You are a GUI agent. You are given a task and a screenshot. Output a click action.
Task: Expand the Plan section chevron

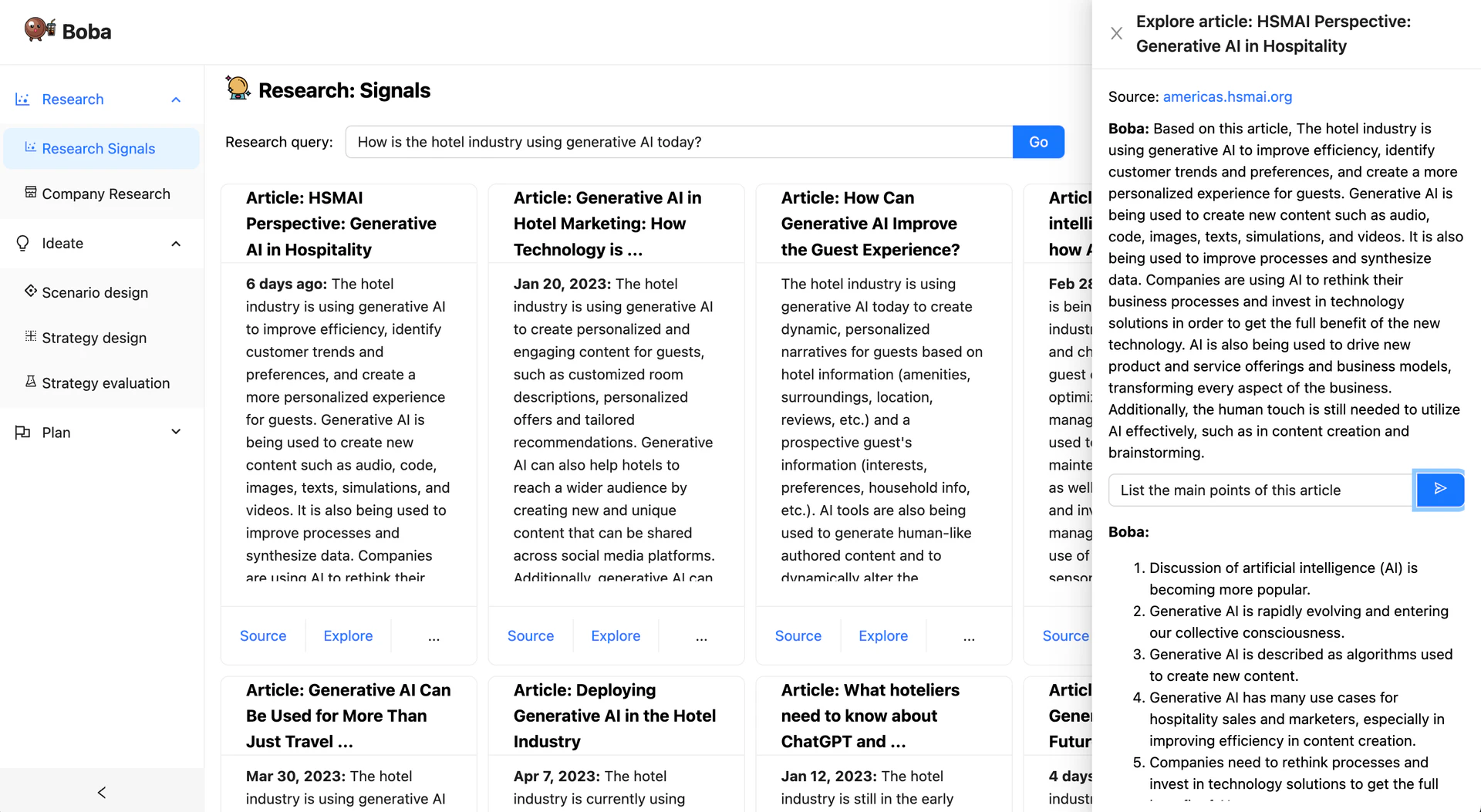click(176, 432)
